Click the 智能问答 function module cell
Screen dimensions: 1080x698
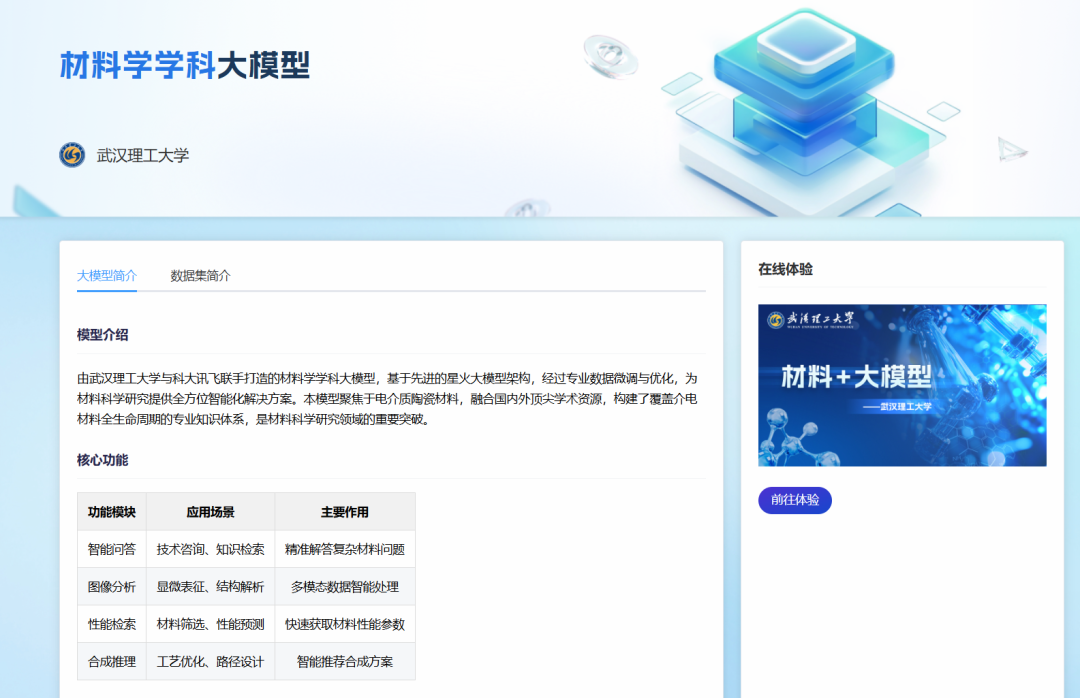112,548
